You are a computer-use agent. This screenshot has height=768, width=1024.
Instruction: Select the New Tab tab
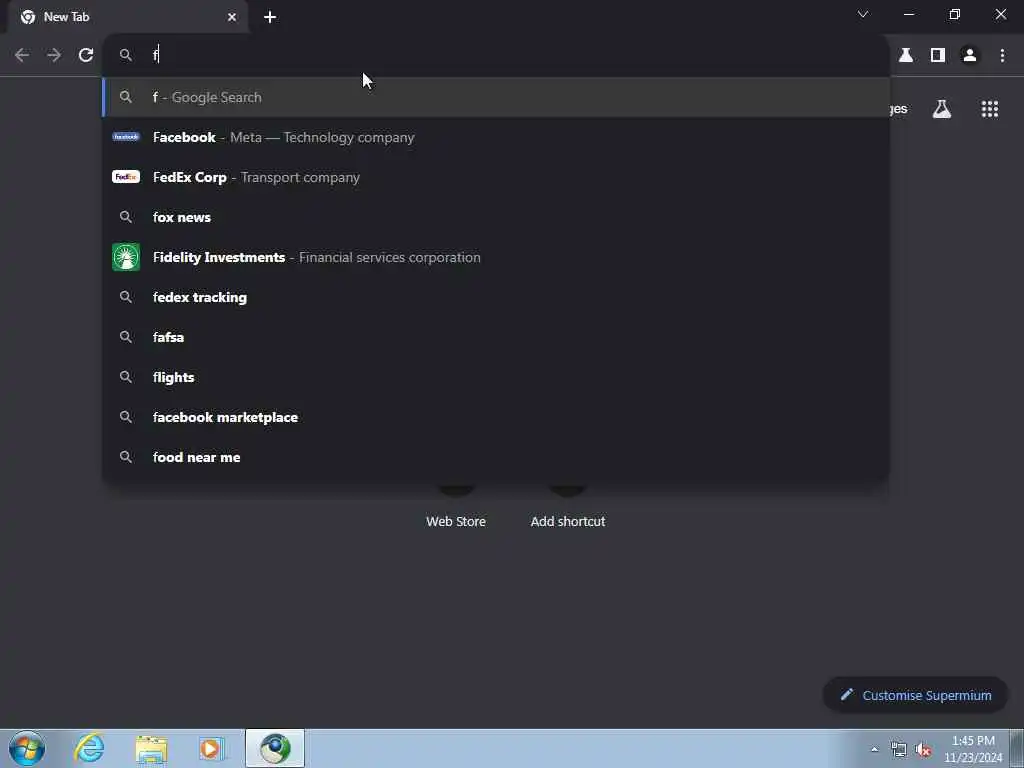click(127, 17)
